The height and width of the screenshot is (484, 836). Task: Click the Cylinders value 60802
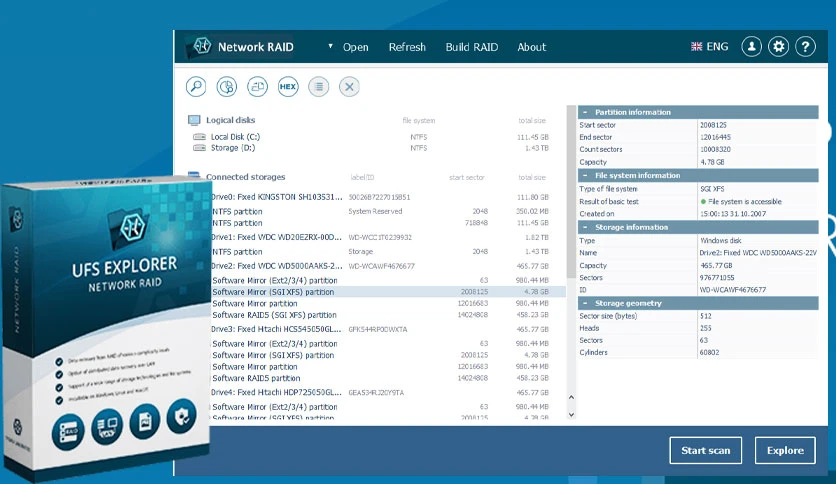coord(709,352)
